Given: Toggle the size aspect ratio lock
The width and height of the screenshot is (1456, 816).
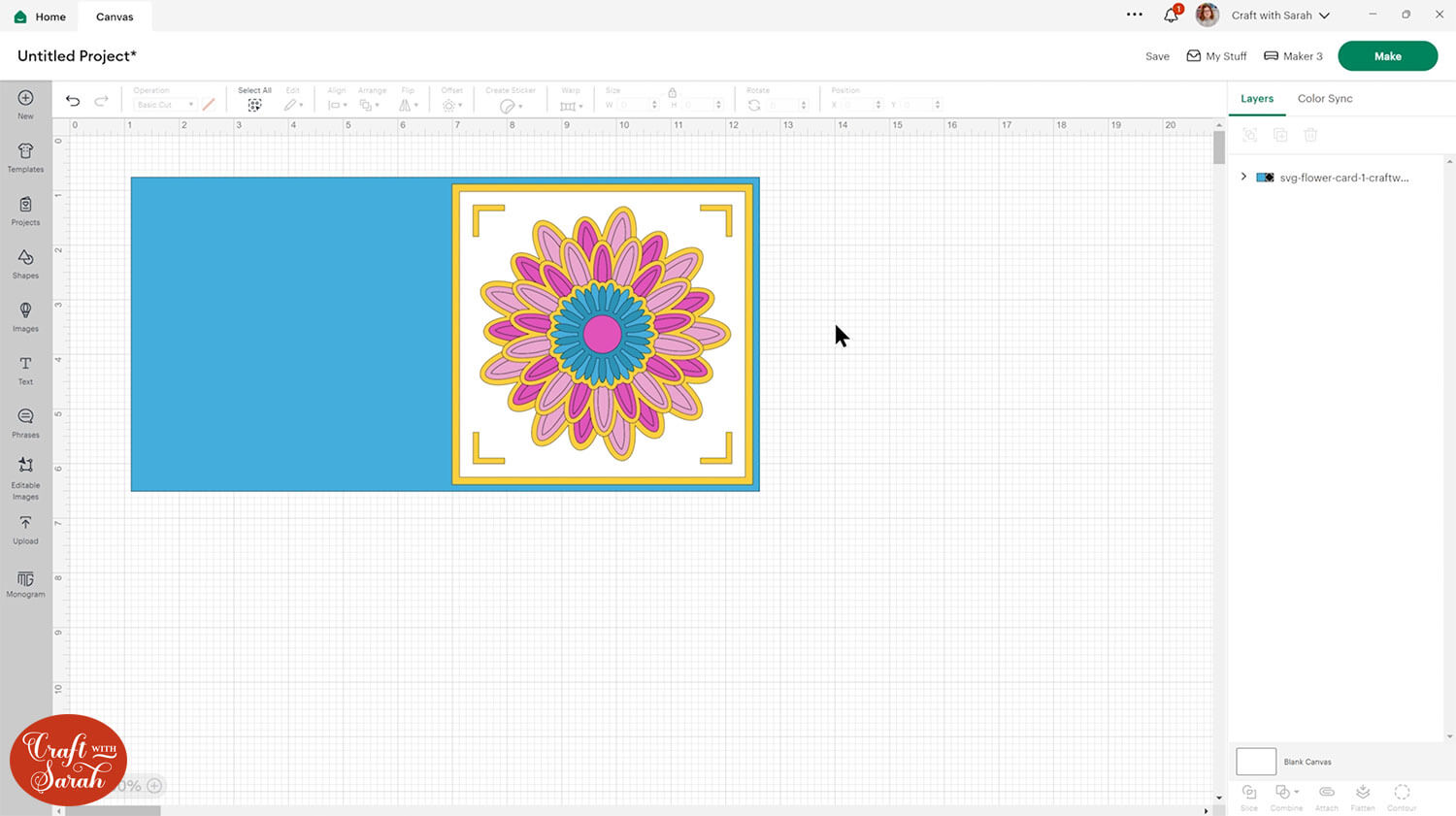Looking at the screenshot, I should [672, 92].
